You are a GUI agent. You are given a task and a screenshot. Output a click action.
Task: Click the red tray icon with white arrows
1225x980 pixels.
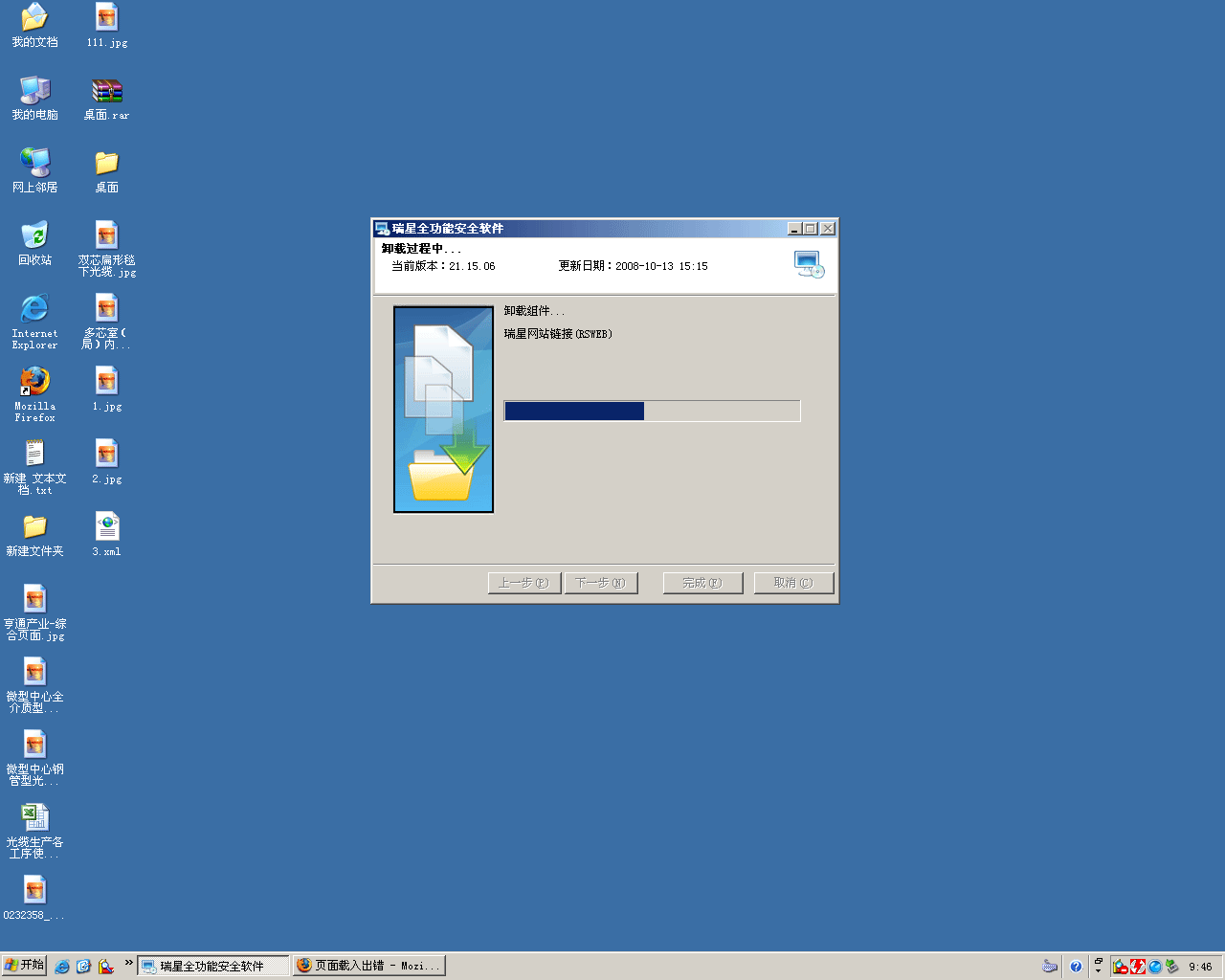[x=1138, y=967]
